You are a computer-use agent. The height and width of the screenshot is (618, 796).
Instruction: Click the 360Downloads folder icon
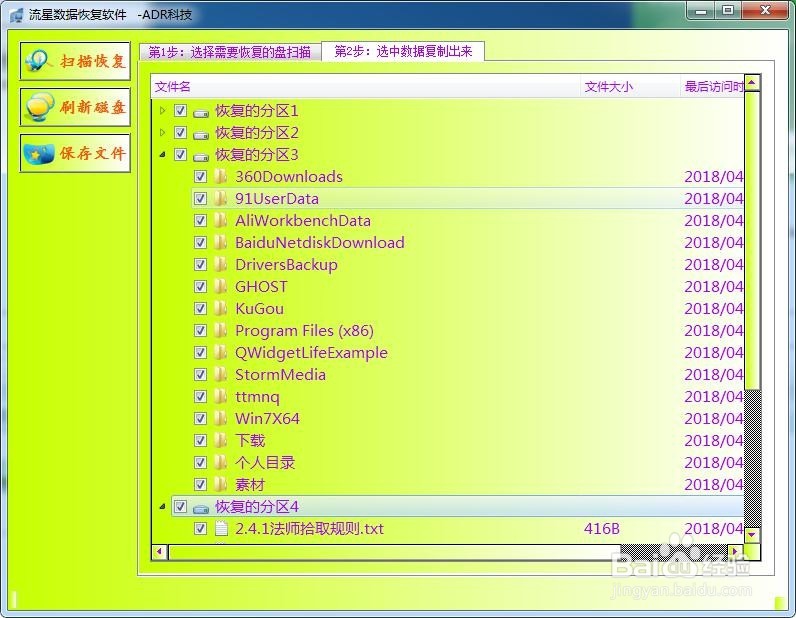pos(220,176)
